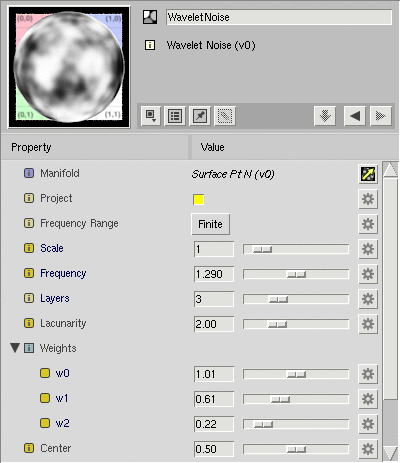Screen dimensions: 400x463
Task: Toggle the yellow w2 weight indicator
Action: pyautogui.click(x=45, y=423)
